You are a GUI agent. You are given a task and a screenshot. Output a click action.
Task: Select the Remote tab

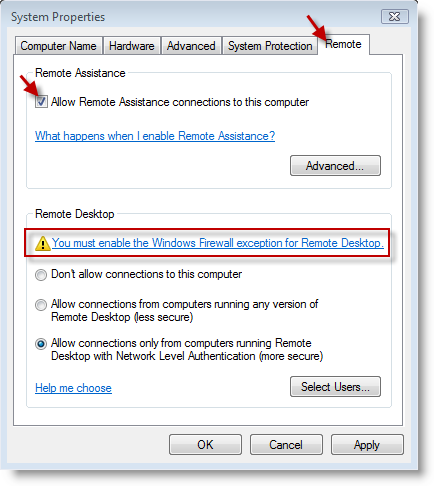point(343,44)
